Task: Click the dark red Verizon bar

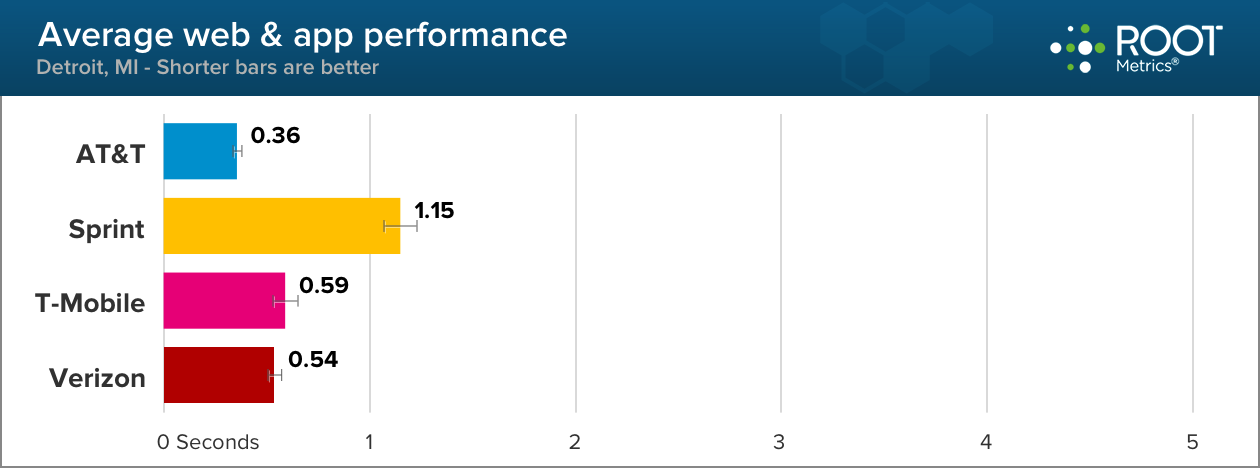Action: [218, 375]
